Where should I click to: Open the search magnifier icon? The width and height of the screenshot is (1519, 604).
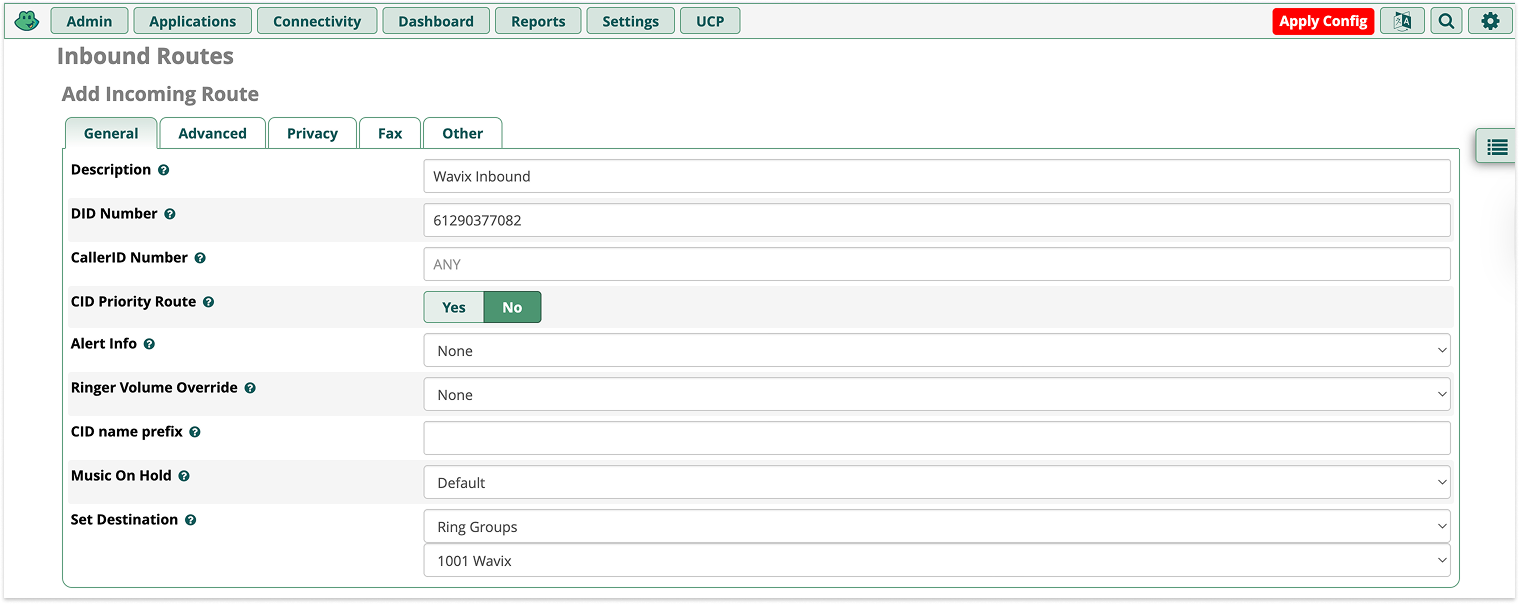(x=1446, y=20)
